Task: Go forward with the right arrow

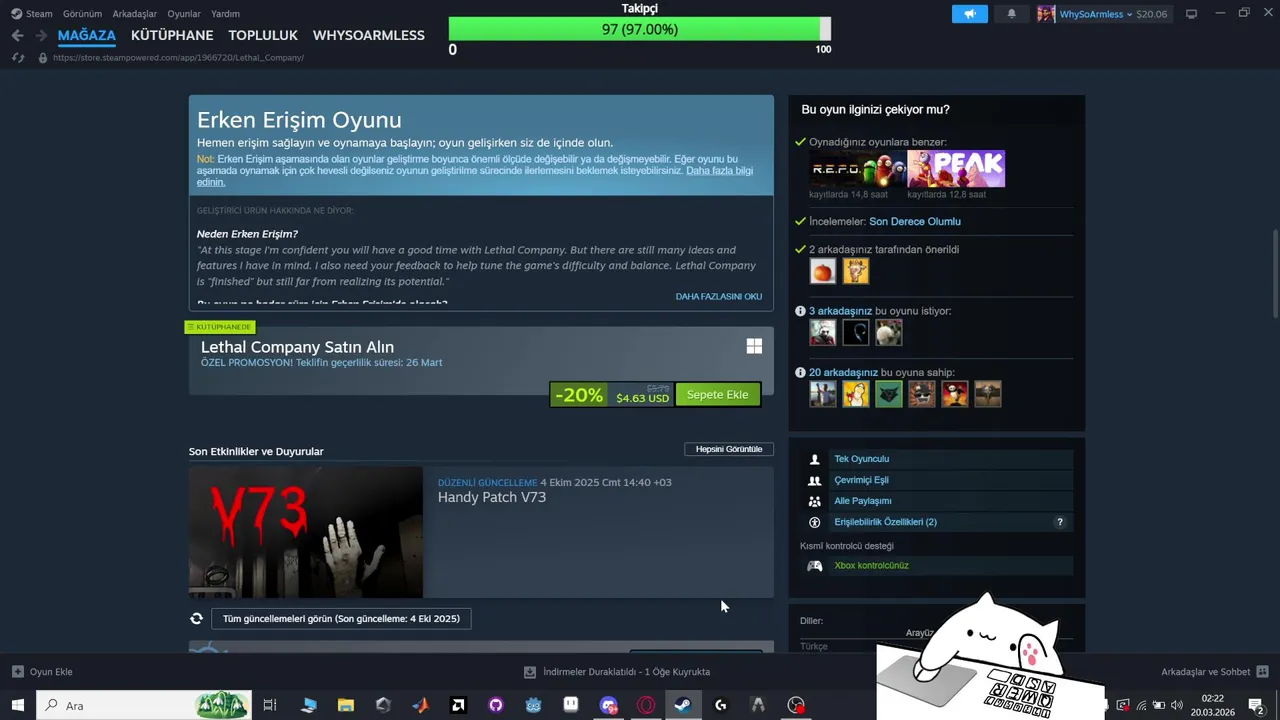Action: (x=41, y=35)
